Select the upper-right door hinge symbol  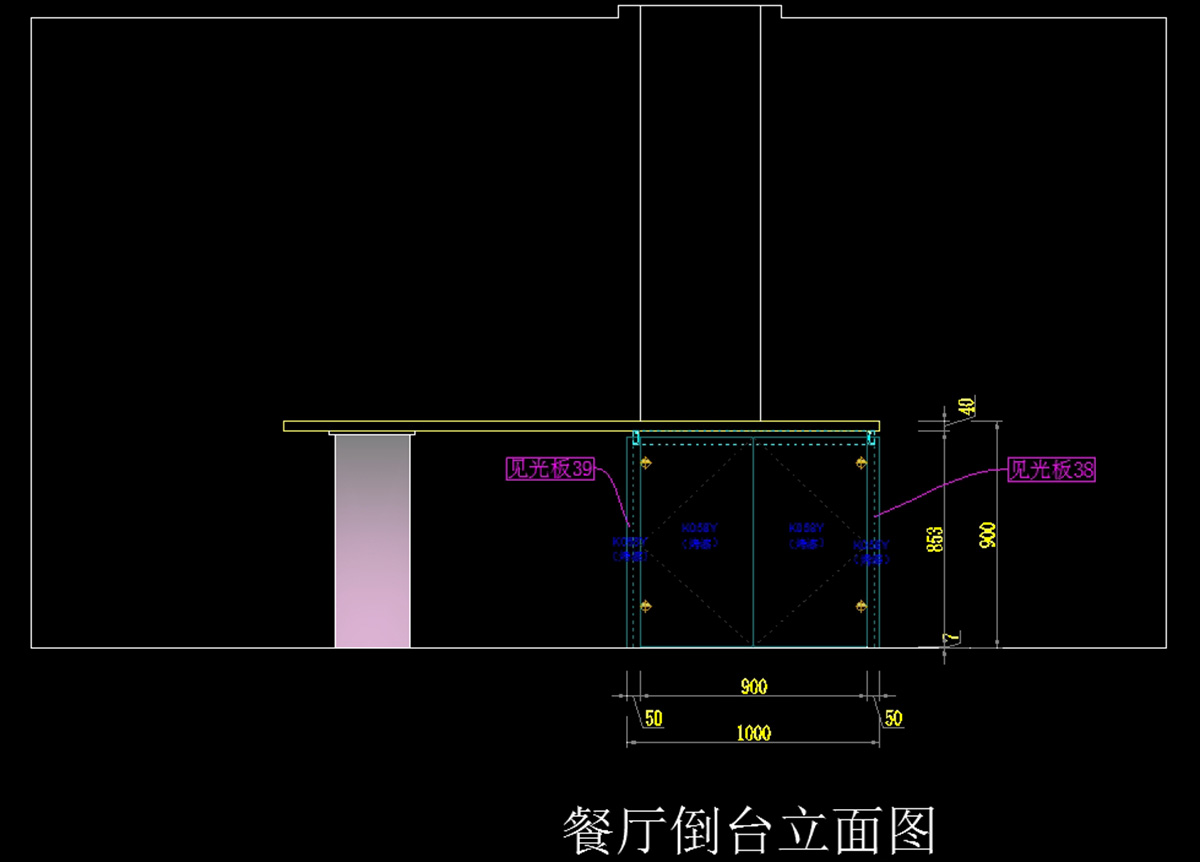pyautogui.click(x=860, y=462)
